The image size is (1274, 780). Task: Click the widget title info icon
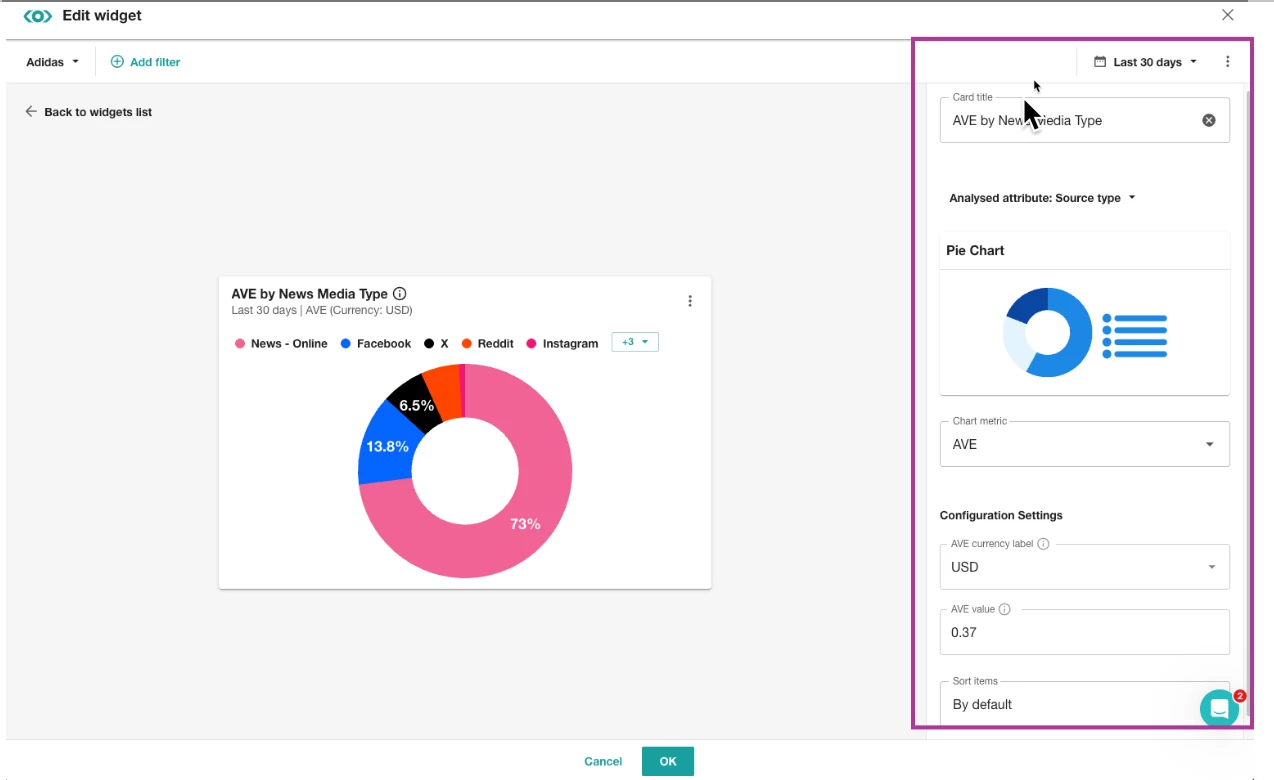click(x=400, y=294)
